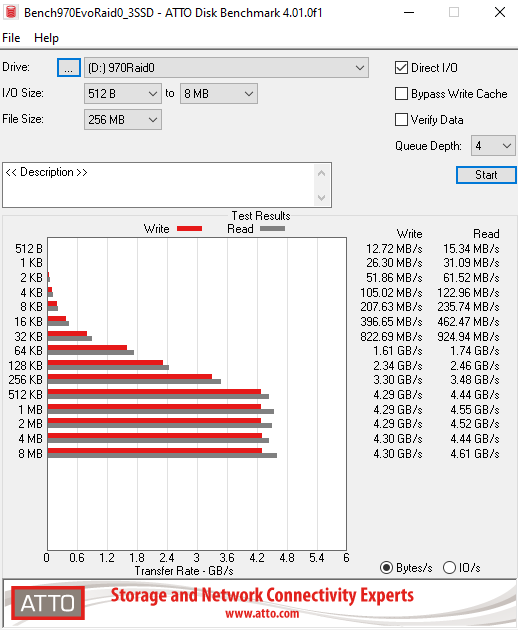
Task: Click the ATTO app icon in title bar
Action: pos(11,12)
